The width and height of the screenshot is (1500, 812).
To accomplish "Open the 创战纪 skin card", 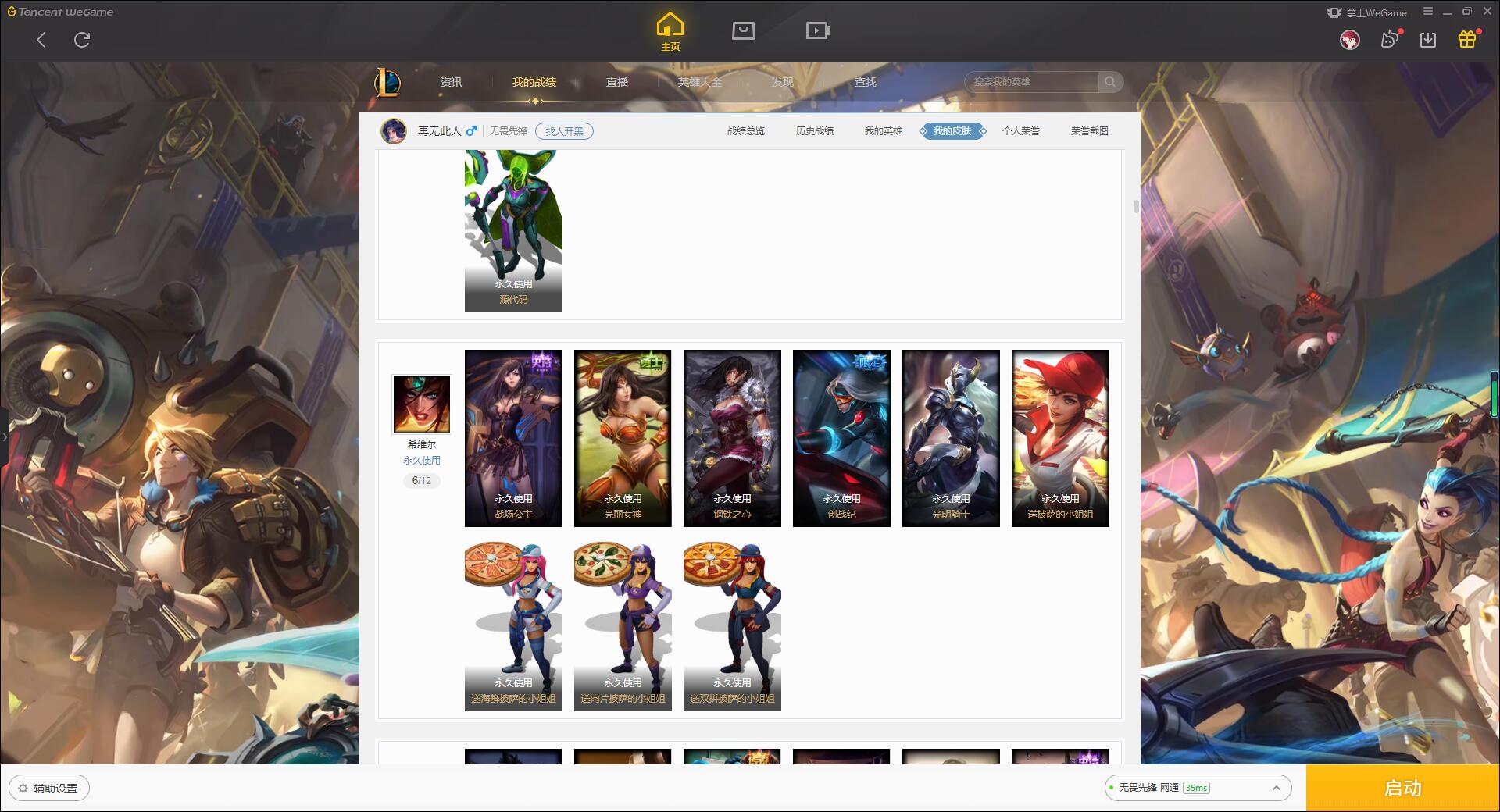I will (841, 438).
